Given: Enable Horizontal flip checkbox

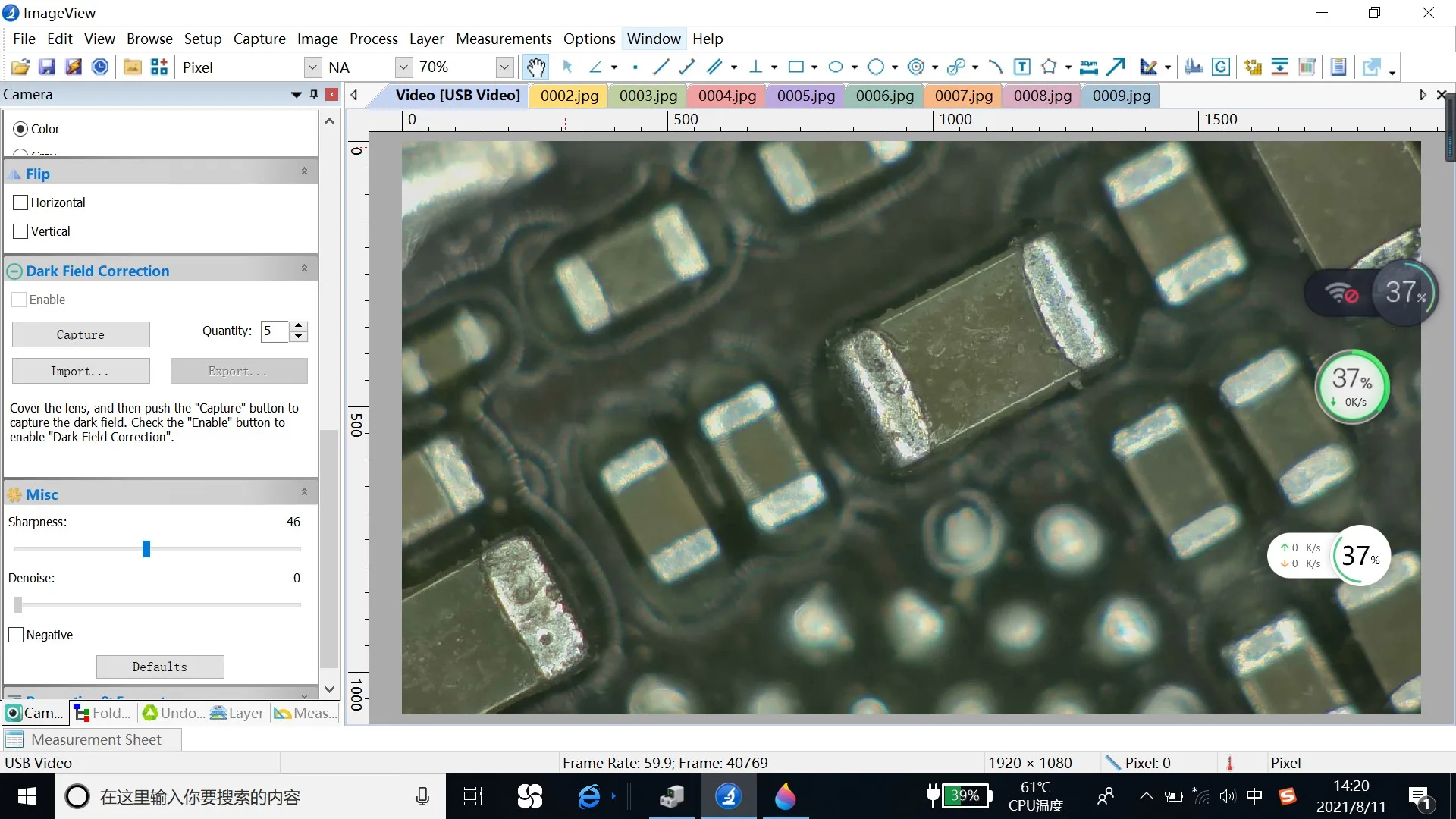Looking at the screenshot, I should [x=20, y=202].
